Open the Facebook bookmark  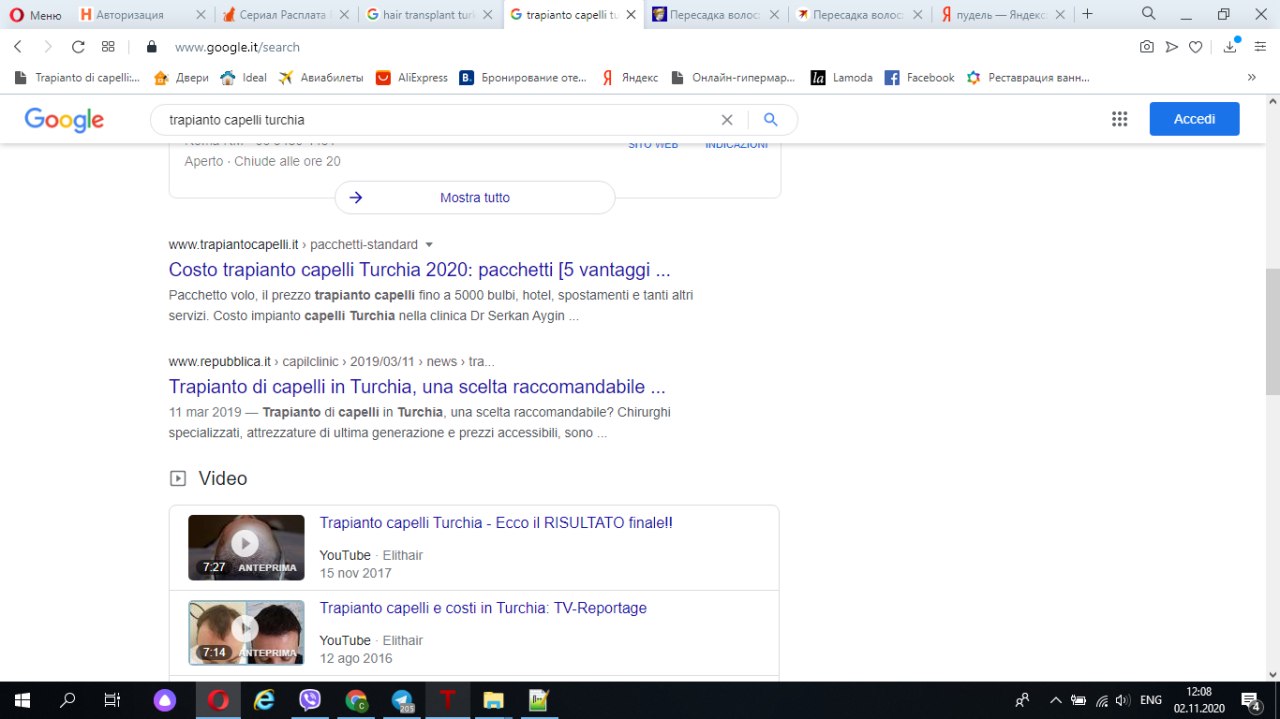coord(919,77)
